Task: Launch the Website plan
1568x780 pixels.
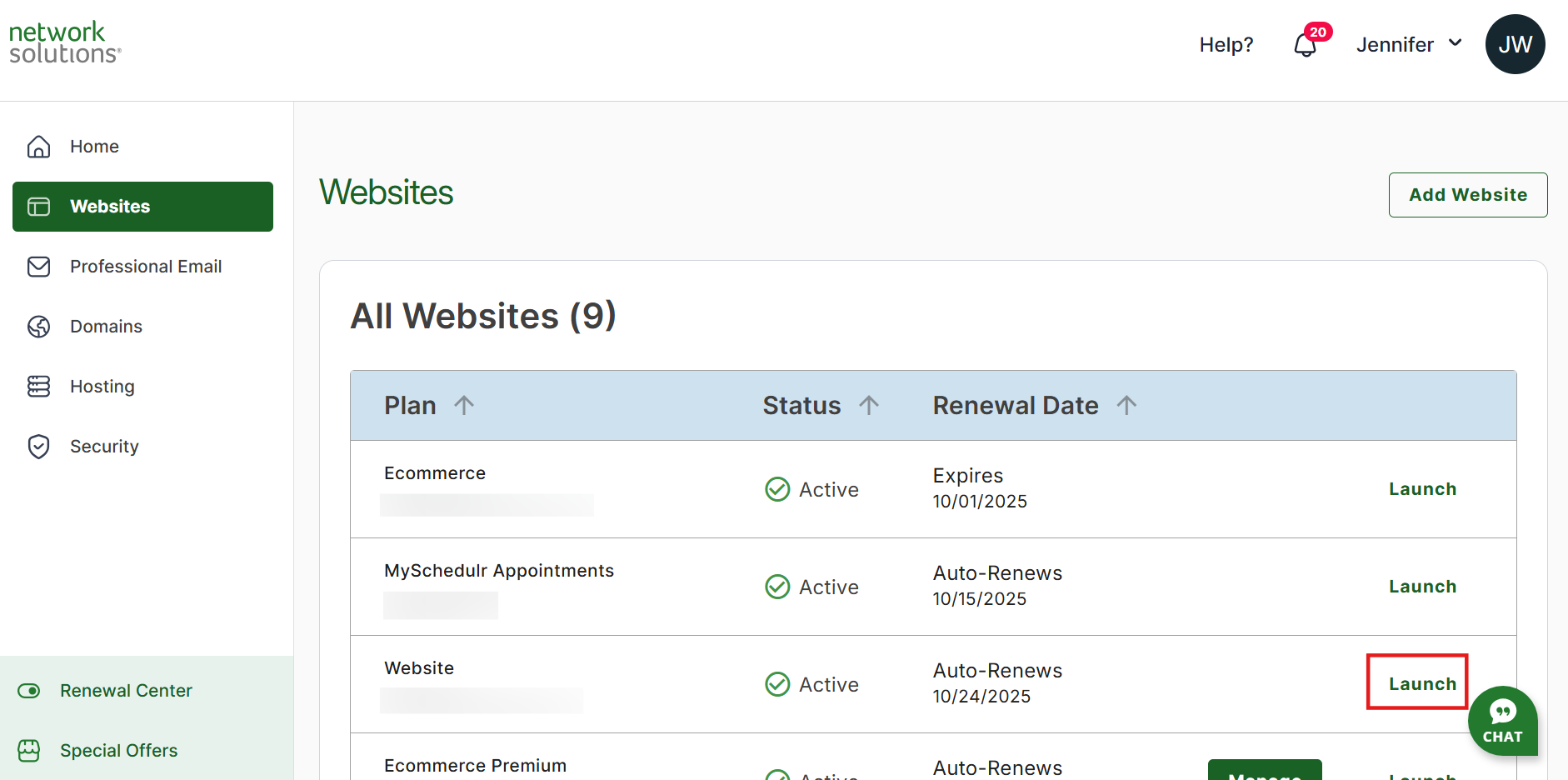Action: (x=1422, y=684)
